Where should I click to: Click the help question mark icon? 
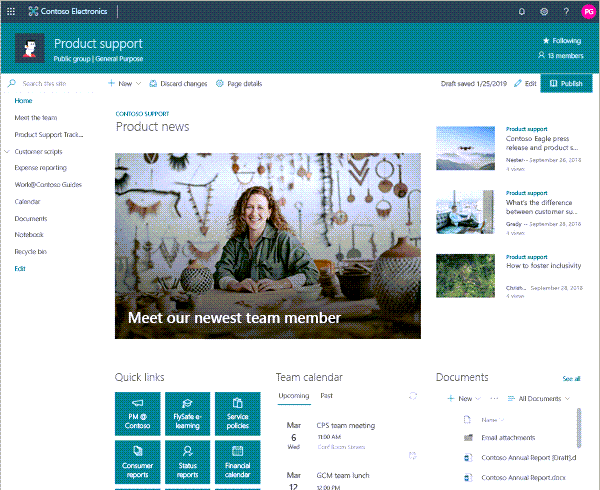point(565,12)
